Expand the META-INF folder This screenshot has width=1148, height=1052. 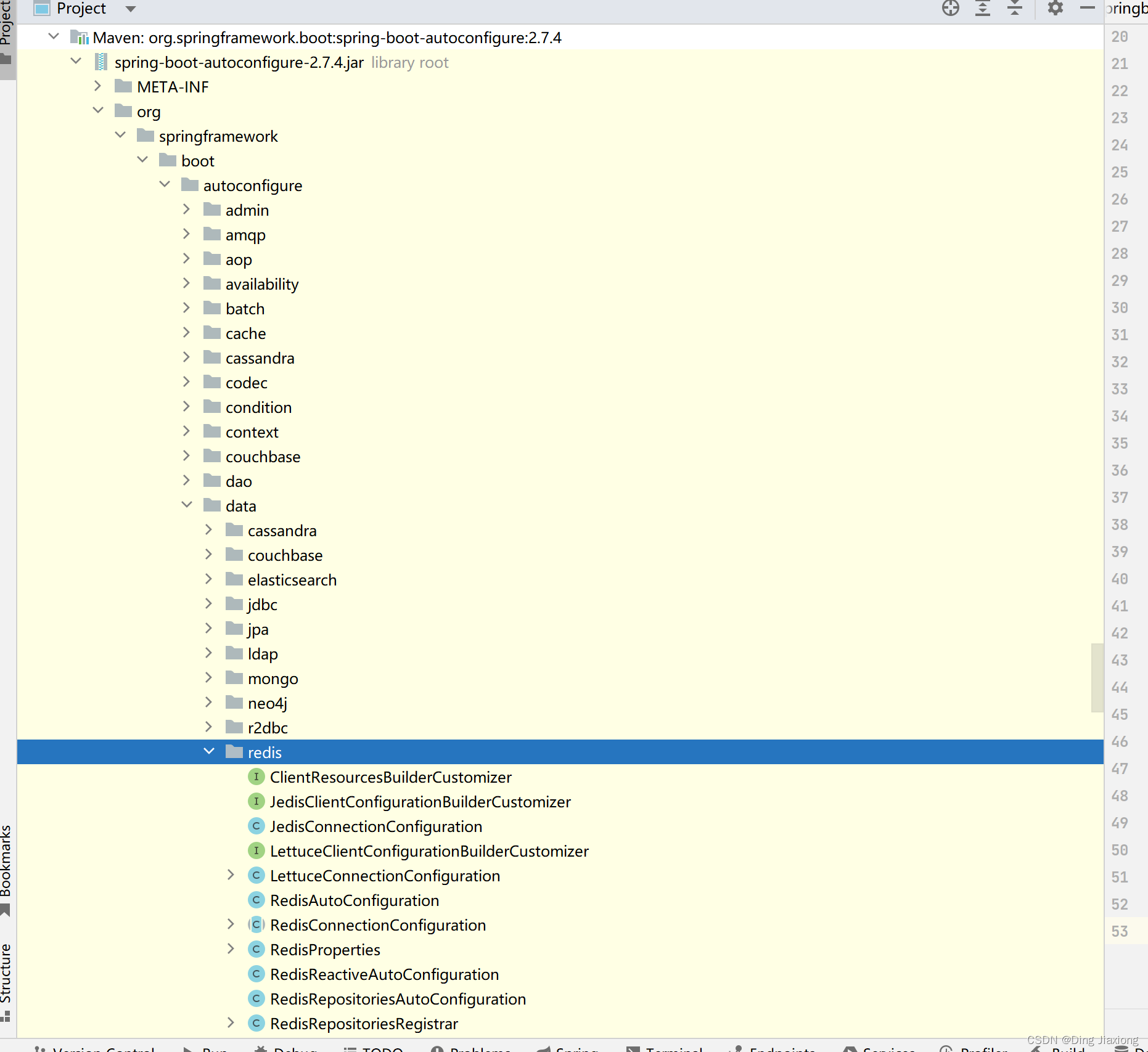98,86
